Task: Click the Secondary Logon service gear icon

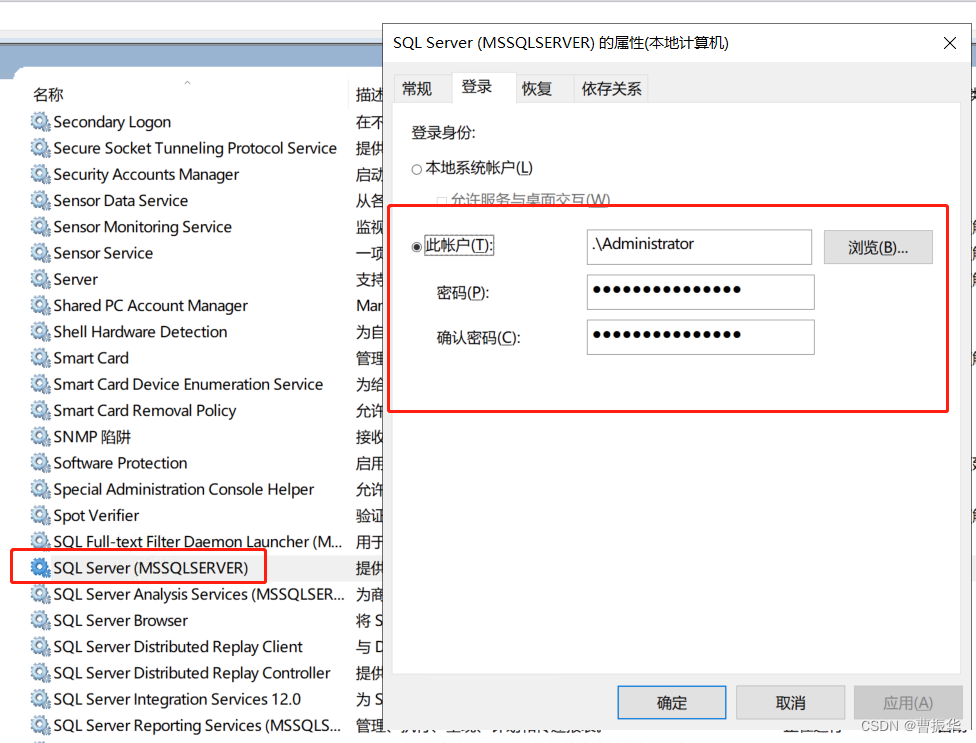Action: (40, 121)
